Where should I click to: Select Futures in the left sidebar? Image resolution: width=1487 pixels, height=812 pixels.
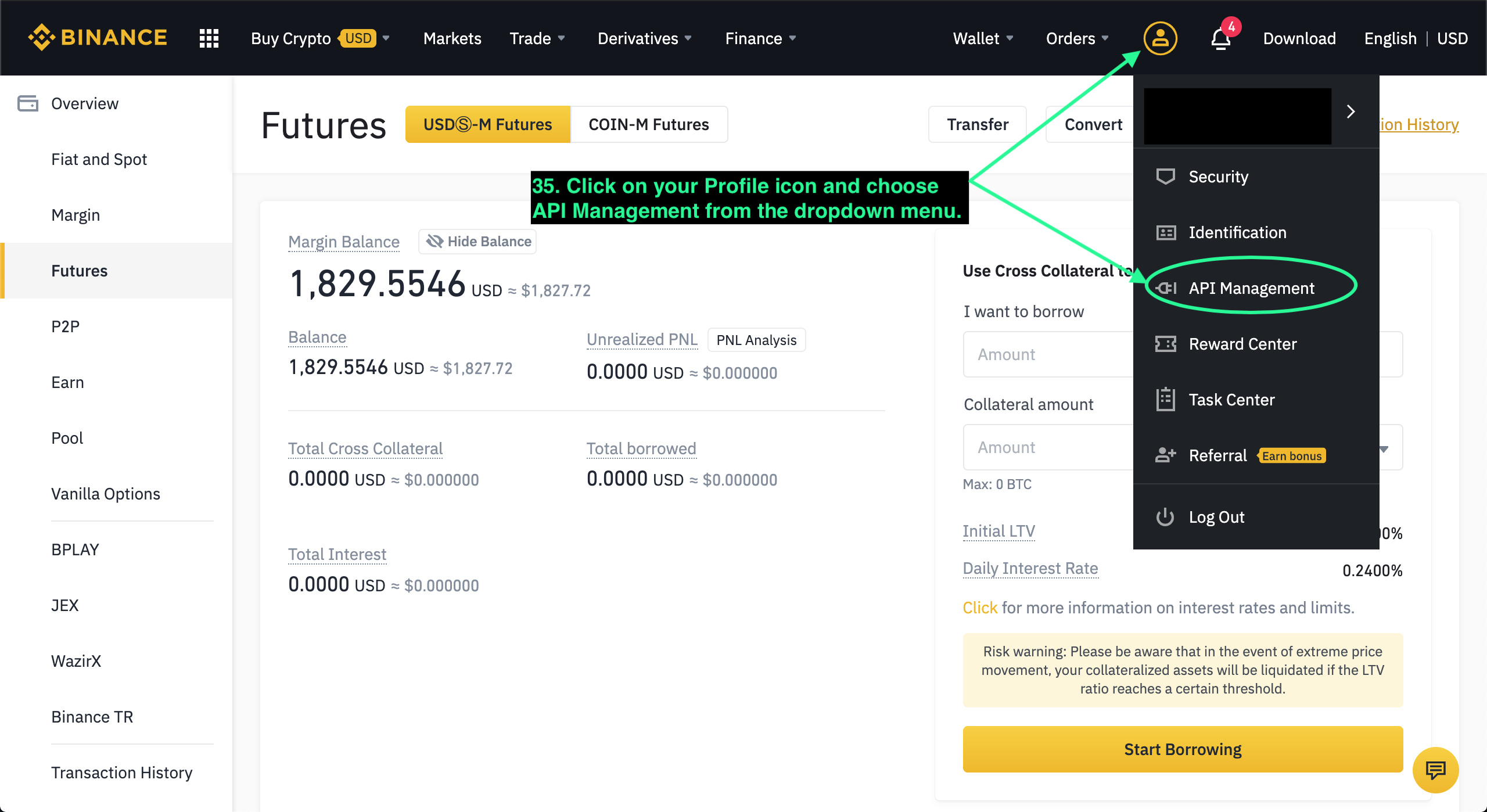79,270
